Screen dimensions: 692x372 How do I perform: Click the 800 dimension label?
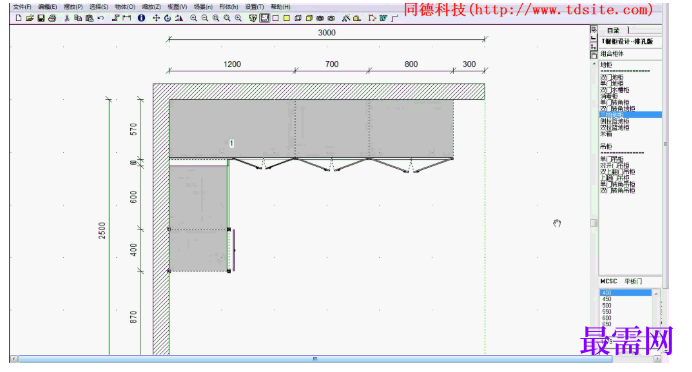pyautogui.click(x=411, y=64)
